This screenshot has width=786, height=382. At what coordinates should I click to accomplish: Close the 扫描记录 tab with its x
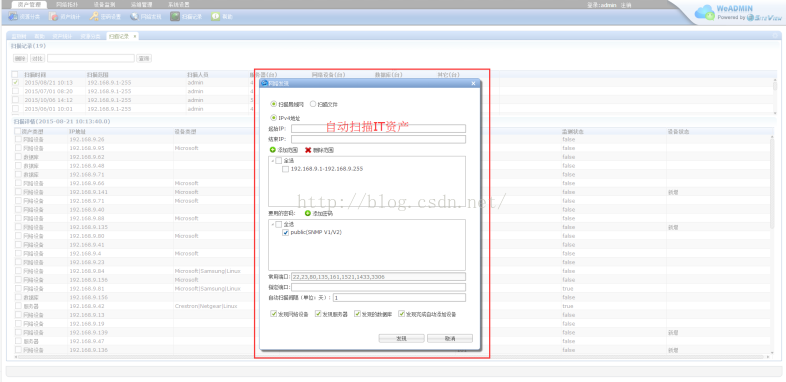(134, 36)
